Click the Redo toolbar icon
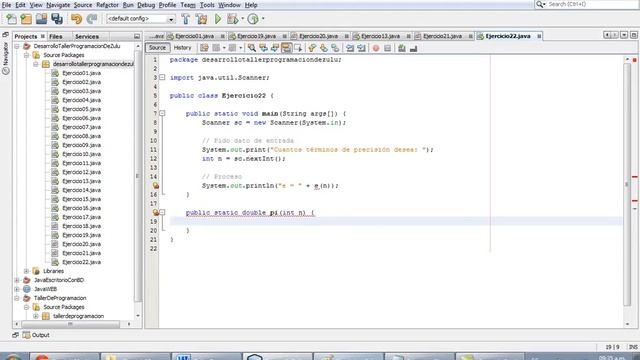 pos(92,19)
